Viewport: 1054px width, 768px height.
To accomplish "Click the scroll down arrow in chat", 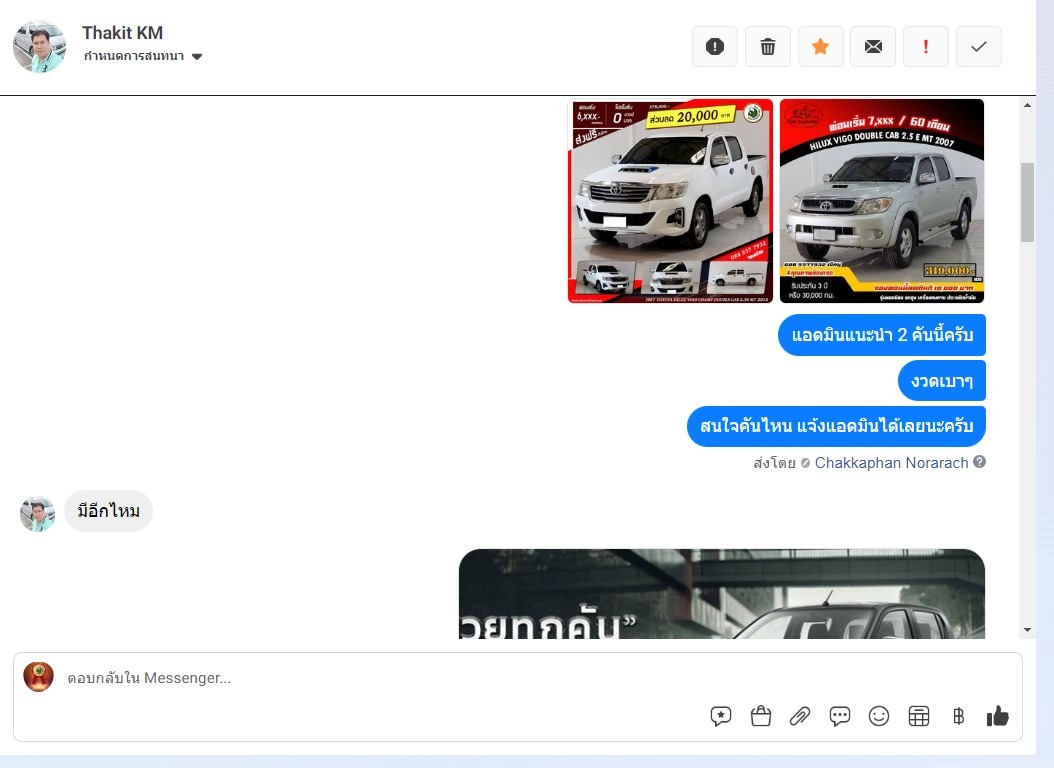I will pos(1027,630).
